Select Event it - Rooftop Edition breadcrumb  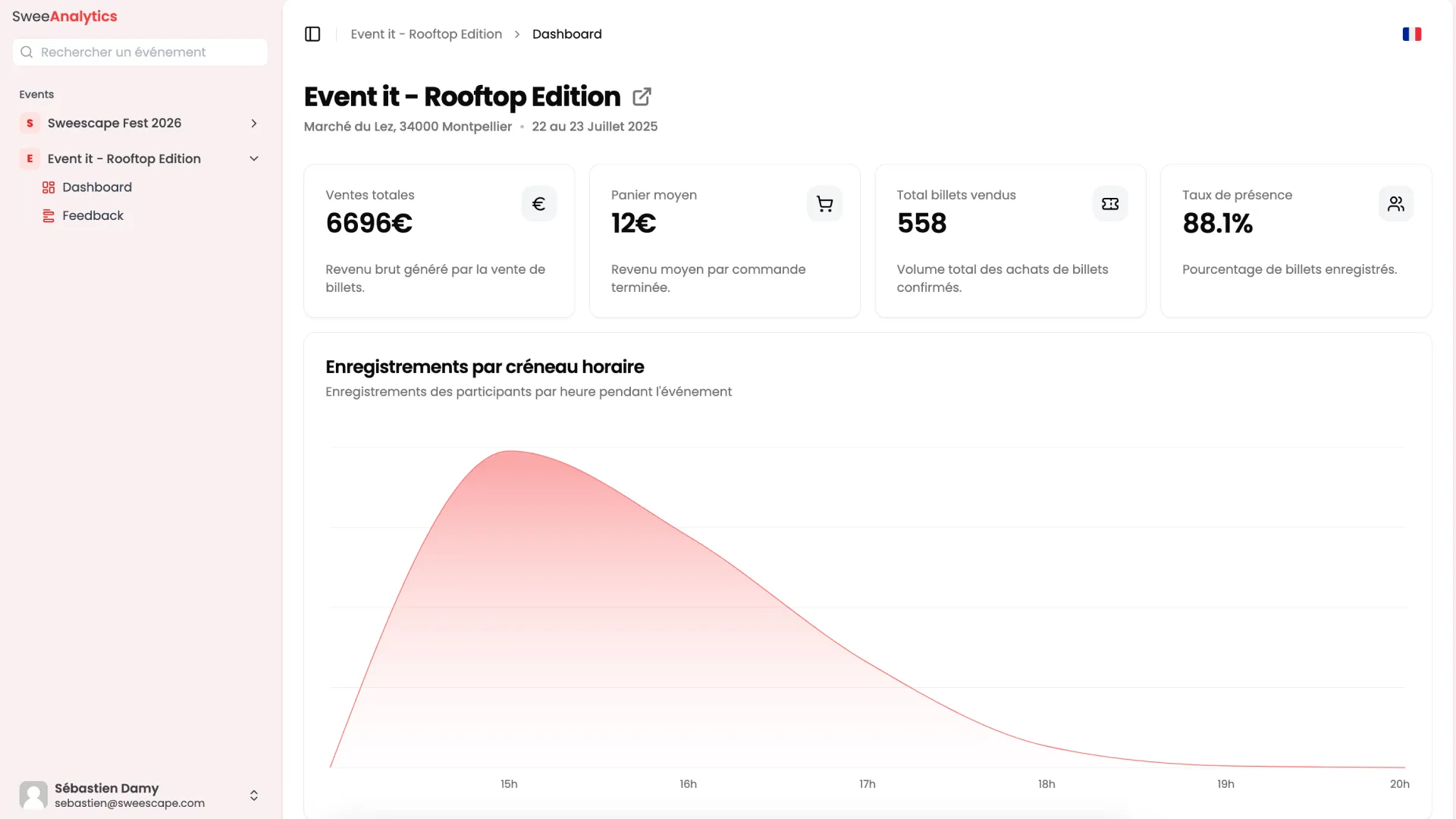click(x=426, y=34)
